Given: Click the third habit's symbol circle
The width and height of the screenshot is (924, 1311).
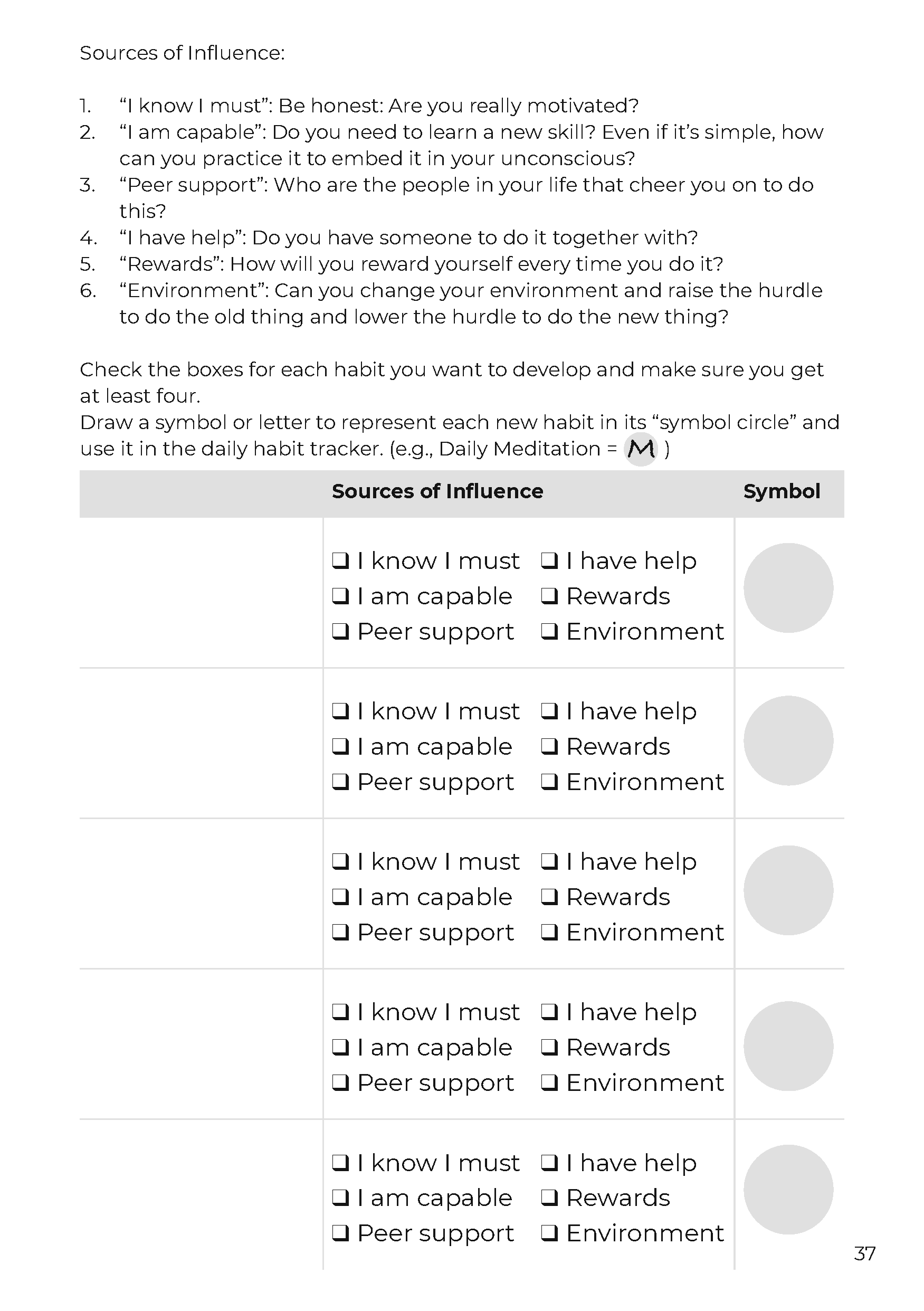Looking at the screenshot, I should (788, 890).
